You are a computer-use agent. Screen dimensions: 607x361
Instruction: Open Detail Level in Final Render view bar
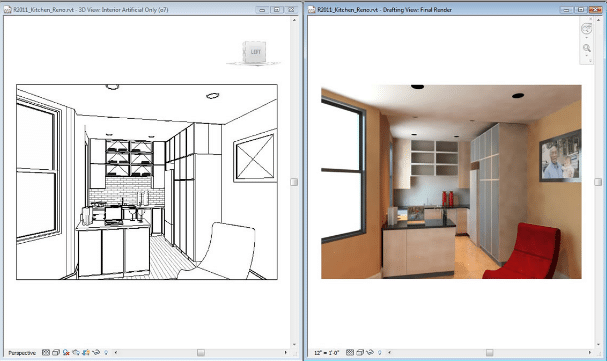click(350, 352)
